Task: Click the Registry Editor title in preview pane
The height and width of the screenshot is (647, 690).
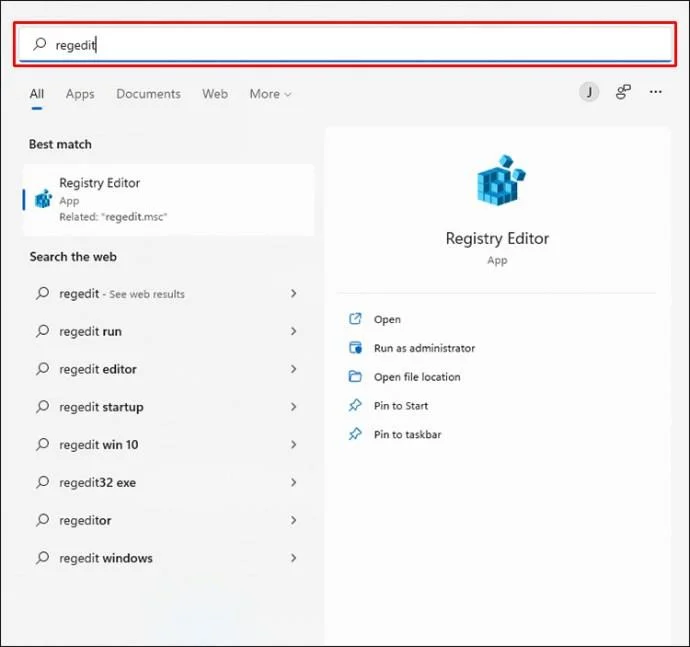Action: point(497,238)
